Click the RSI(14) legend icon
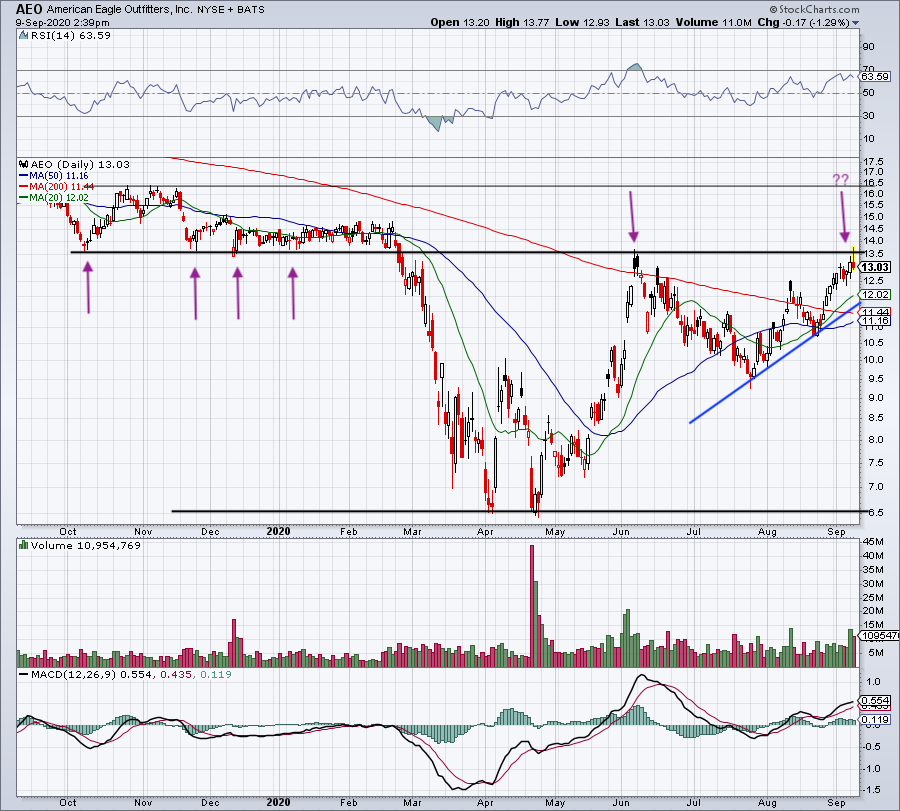This screenshot has width=900, height=811. click(x=24, y=36)
